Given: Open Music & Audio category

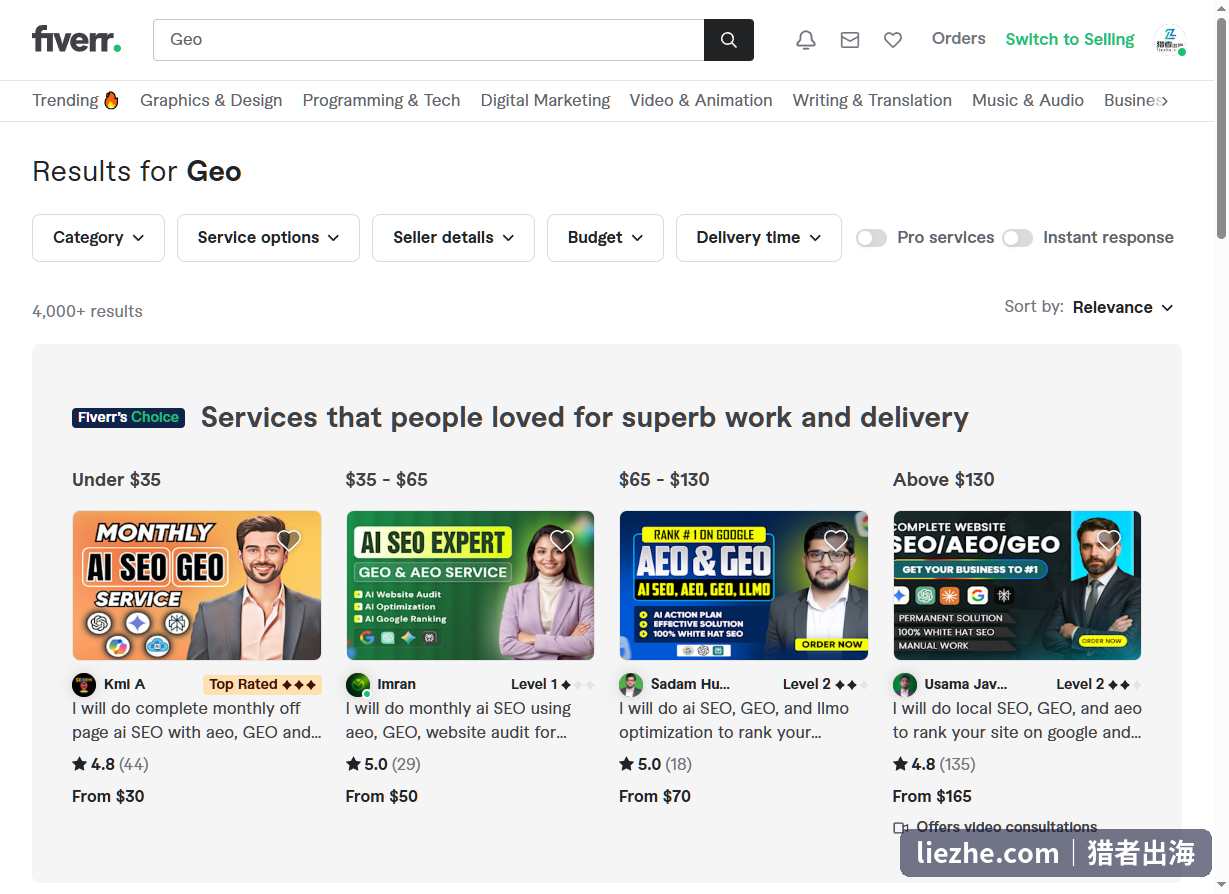Looking at the screenshot, I should coord(1028,100).
